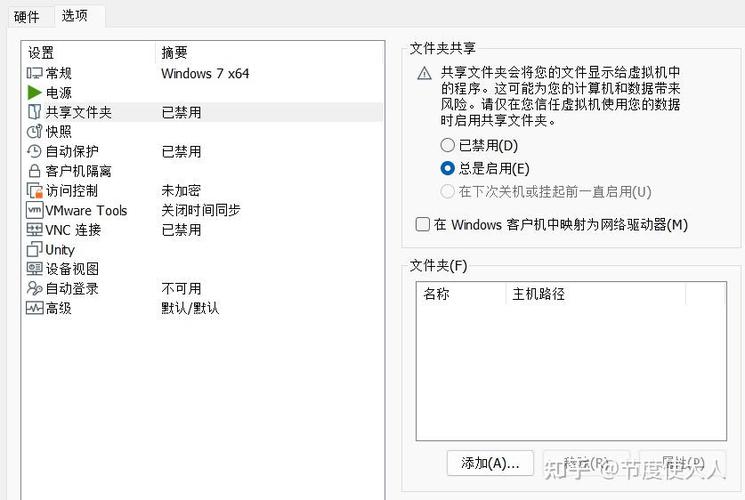Viewport: 745px width, 500px height.
Task: Click the 未加密 summary text
Action: [x=181, y=191]
